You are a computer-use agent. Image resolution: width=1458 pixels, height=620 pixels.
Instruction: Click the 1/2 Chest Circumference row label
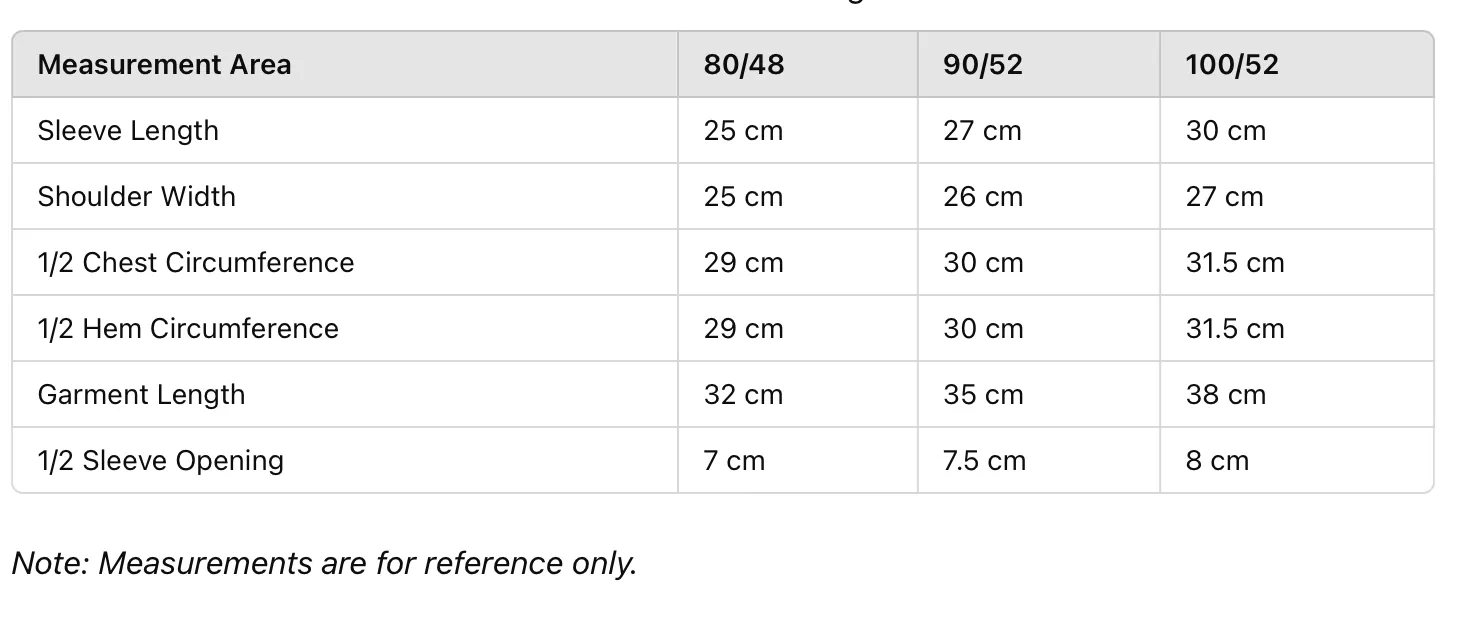click(196, 263)
